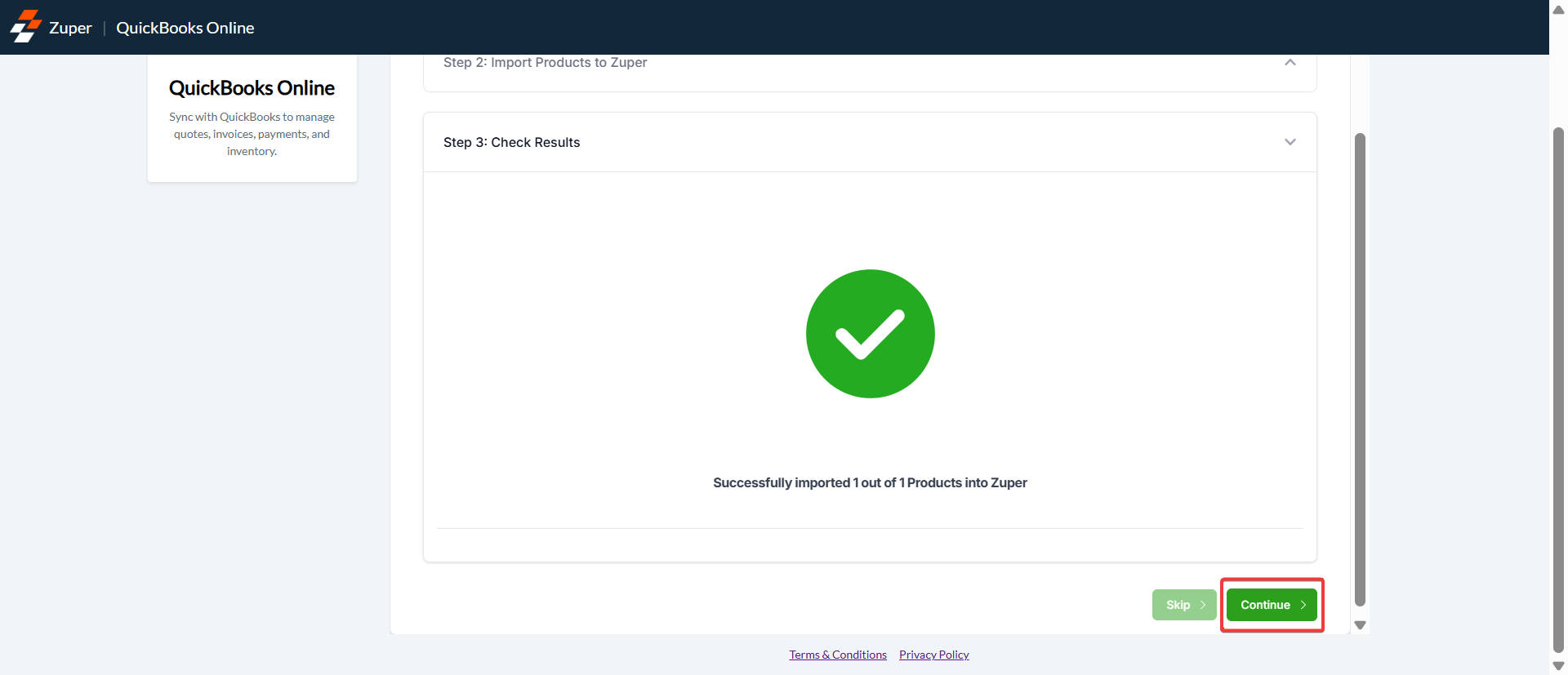The height and width of the screenshot is (675, 1568).
Task: Collapse the Step 3: Check Results section
Action: tap(1290, 142)
